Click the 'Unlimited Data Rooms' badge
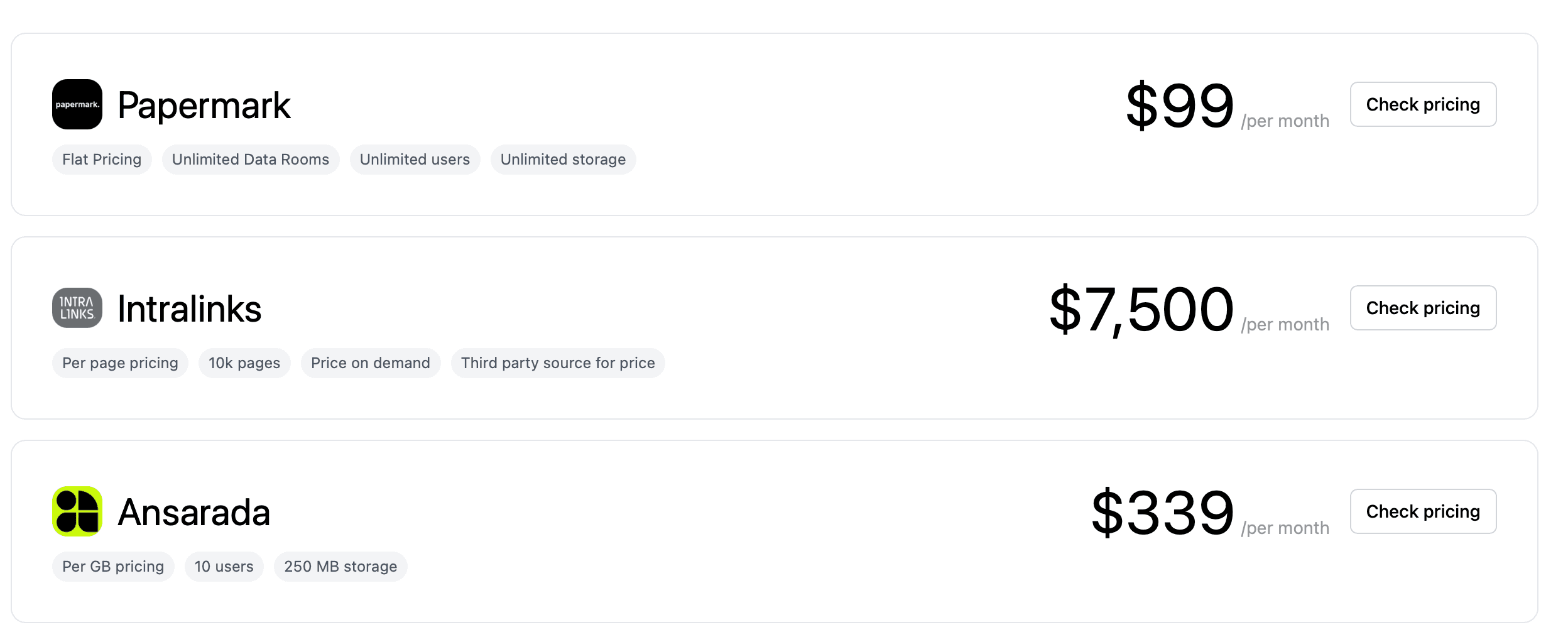This screenshot has height=637, width=1568. pos(250,159)
